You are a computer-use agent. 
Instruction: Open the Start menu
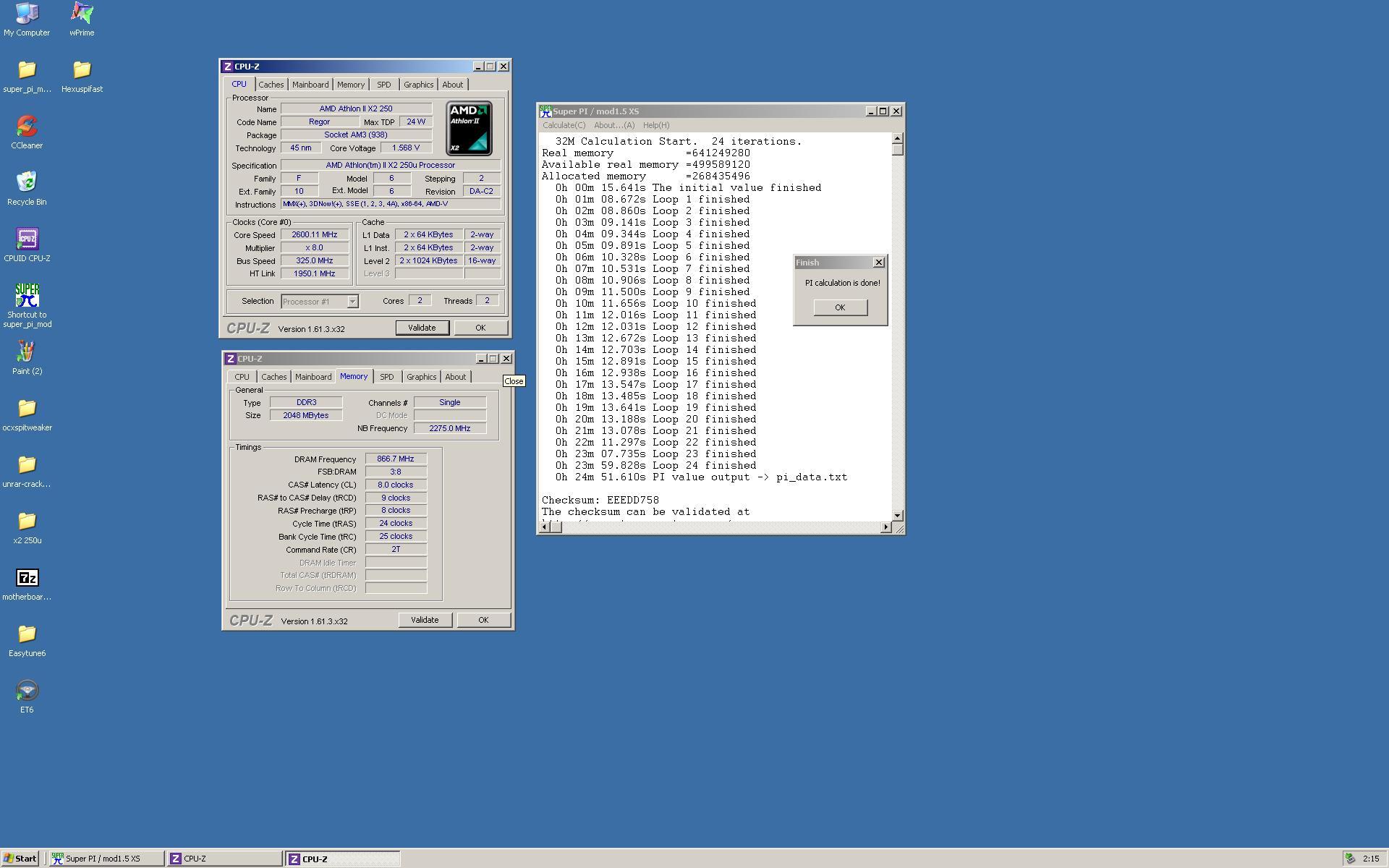point(20,859)
